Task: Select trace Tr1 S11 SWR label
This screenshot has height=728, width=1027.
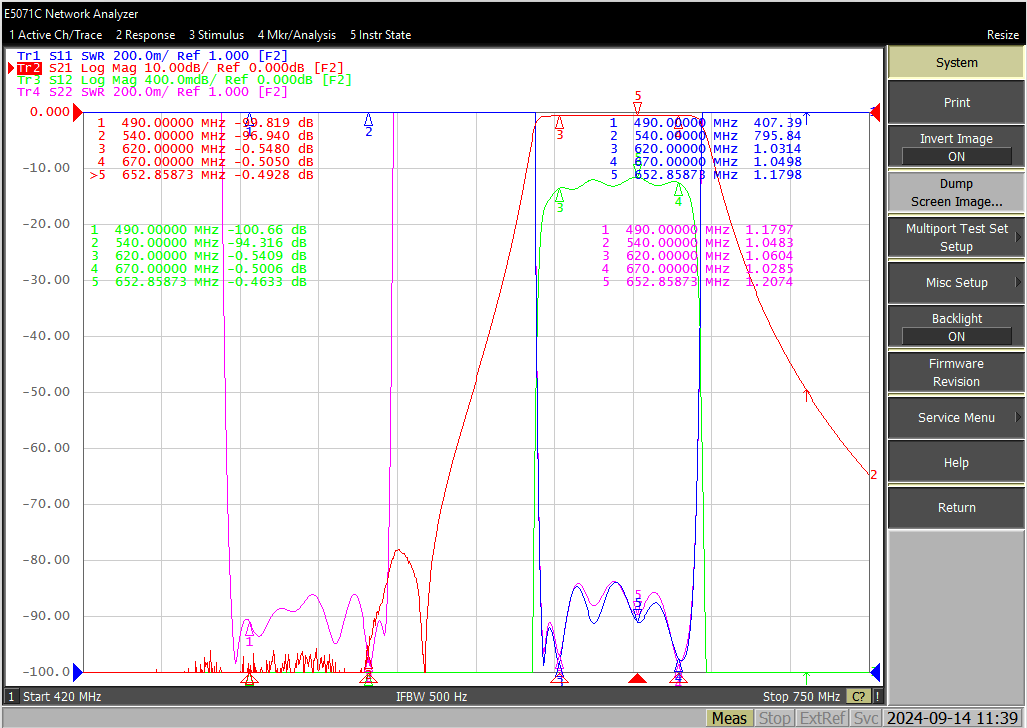Action: coord(152,56)
